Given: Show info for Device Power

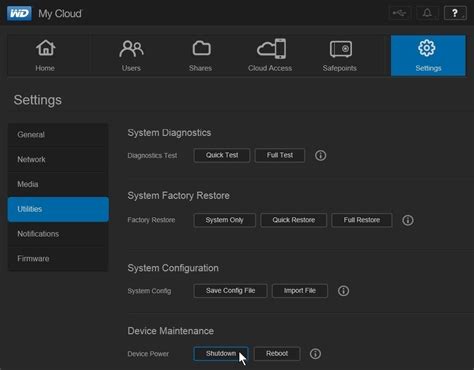Looking at the screenshot, I should pyautogui.click(x=315, y=354).
